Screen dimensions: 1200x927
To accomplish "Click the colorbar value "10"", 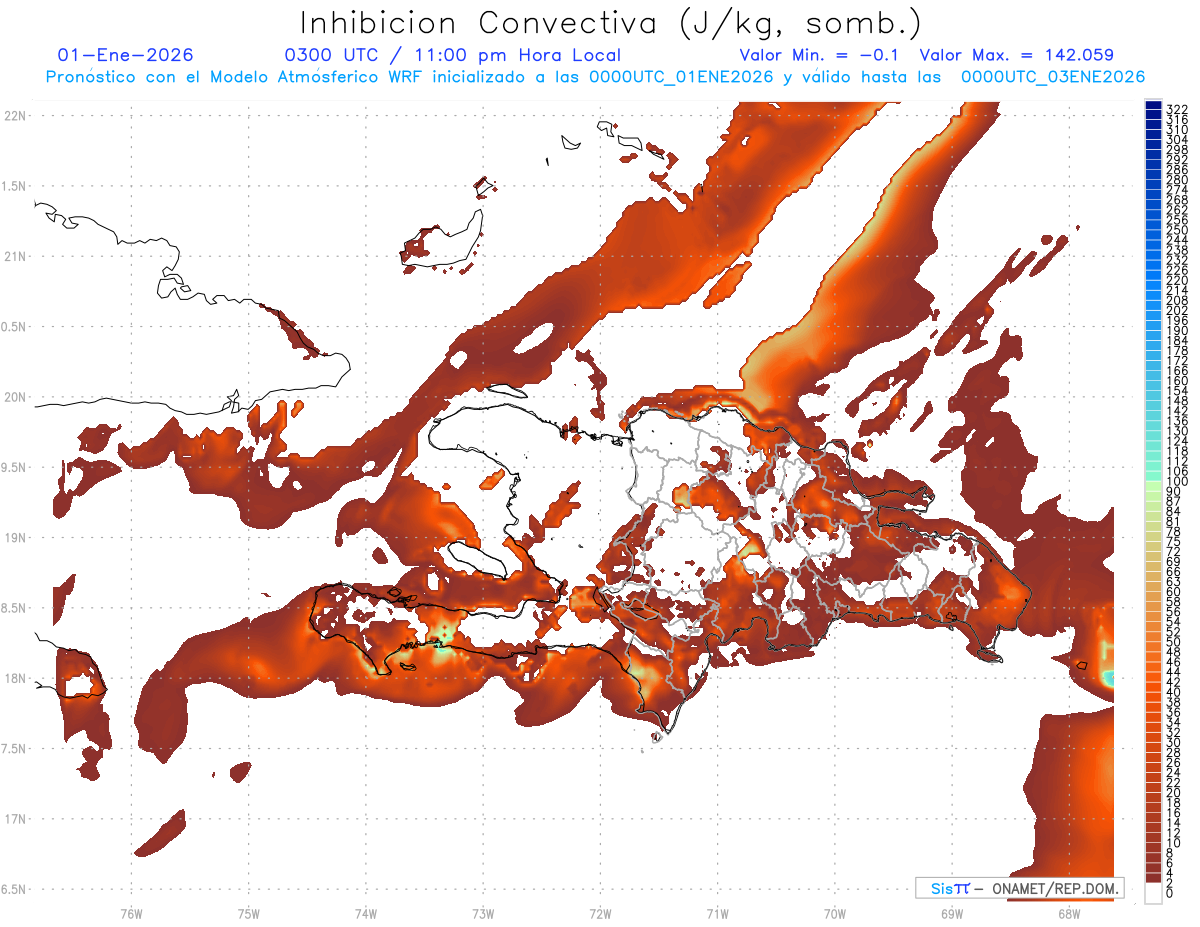I will tap(1174, 843).
